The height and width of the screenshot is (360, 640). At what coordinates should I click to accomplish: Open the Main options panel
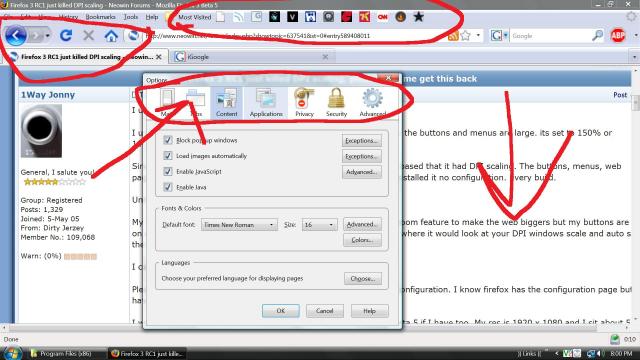167,103
